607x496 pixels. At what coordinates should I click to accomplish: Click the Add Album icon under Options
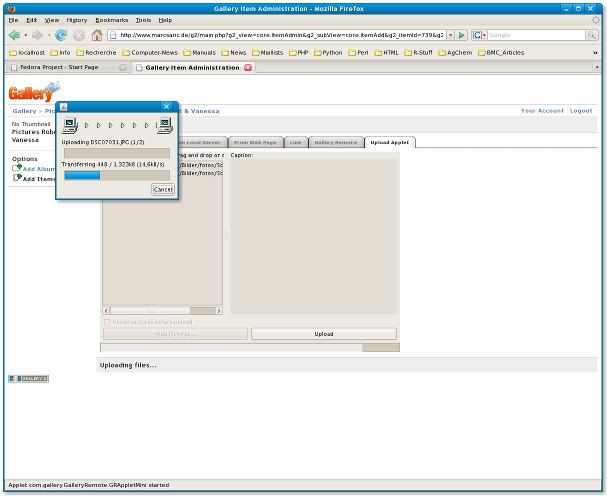(17, 169)
